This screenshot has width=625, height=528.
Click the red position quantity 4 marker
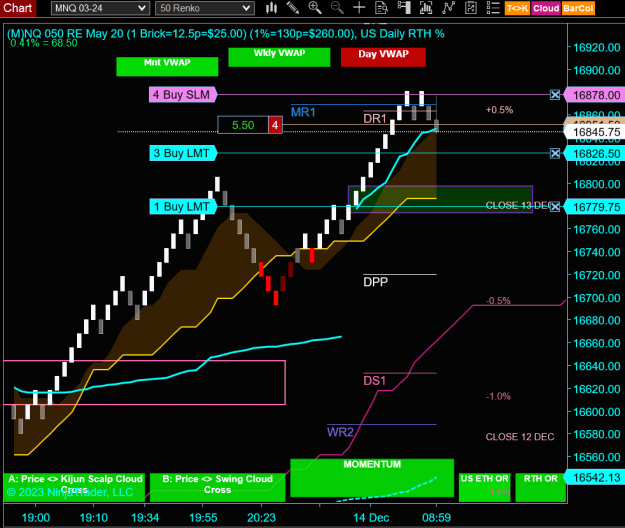click(275, 125)
